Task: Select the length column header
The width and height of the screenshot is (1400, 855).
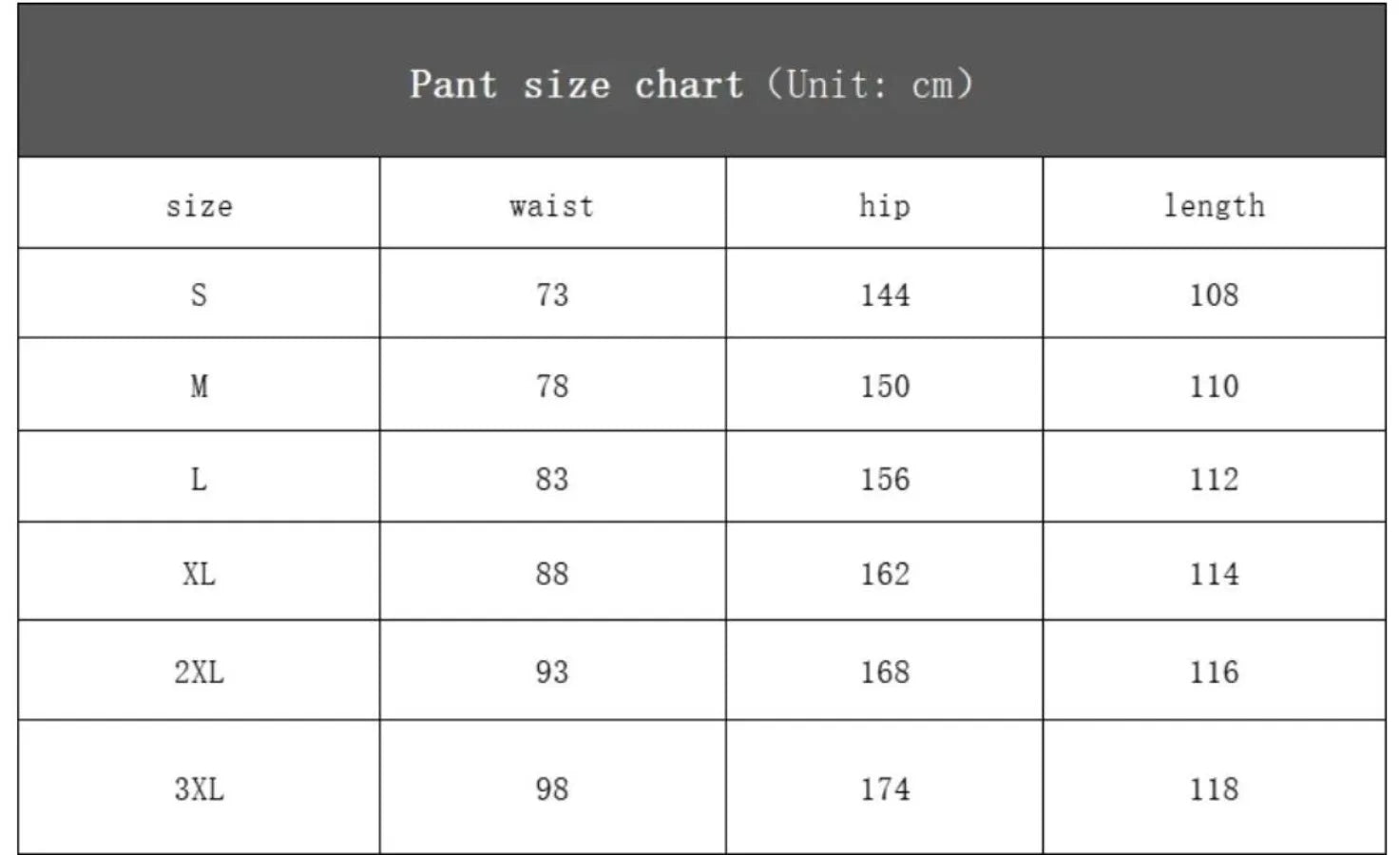Action: point(1214,205)
